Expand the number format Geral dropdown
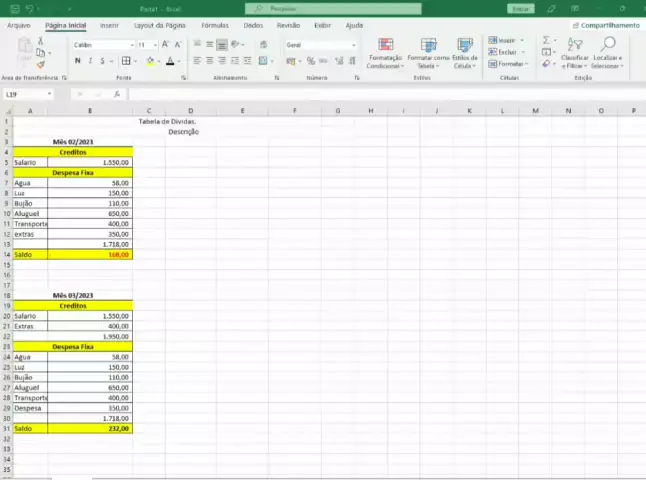This screenshot has height=480, width=646. click(x=320, y=45)
